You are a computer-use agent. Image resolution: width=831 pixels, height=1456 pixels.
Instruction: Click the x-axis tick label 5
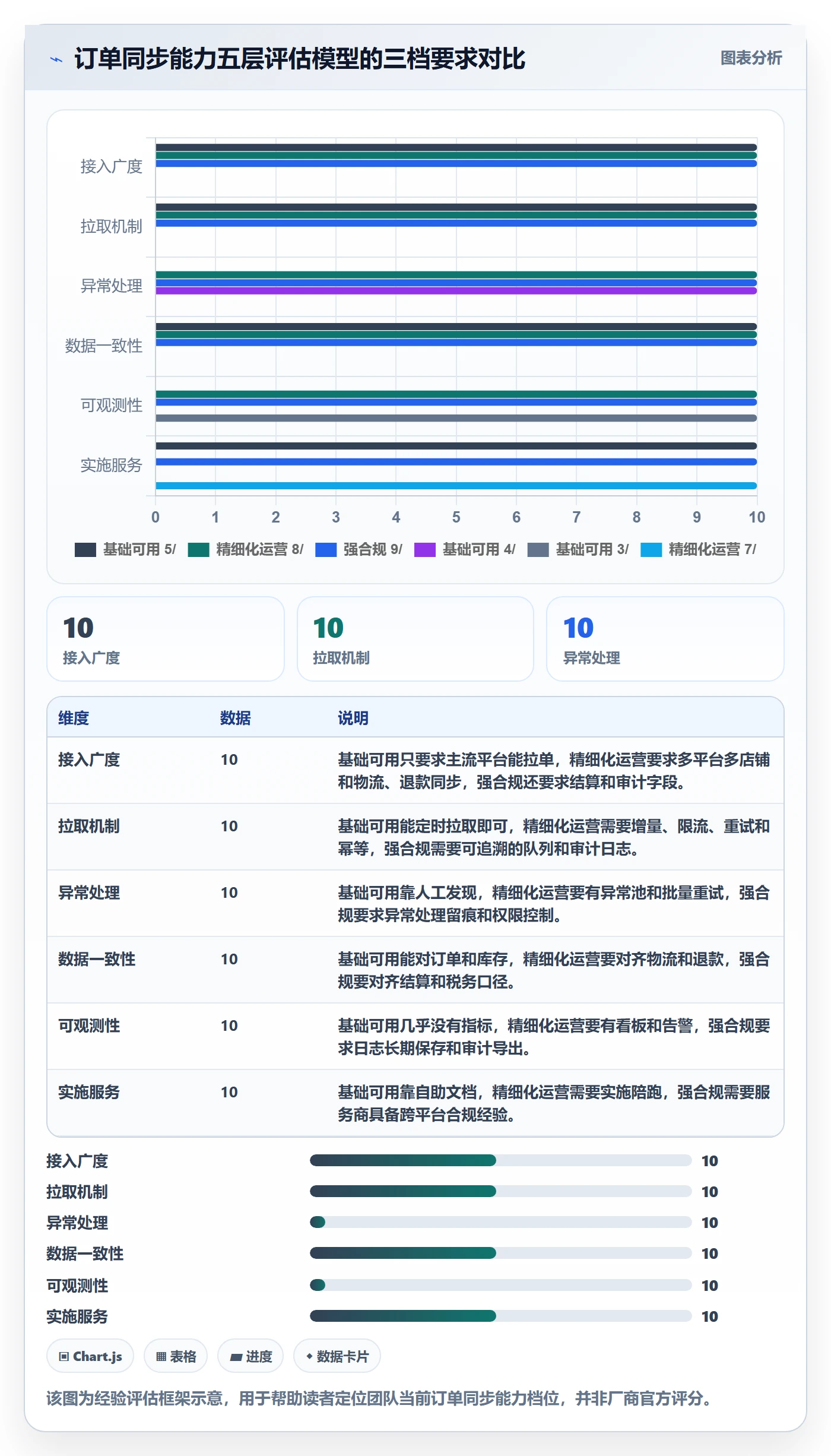(x=456, y=517)
